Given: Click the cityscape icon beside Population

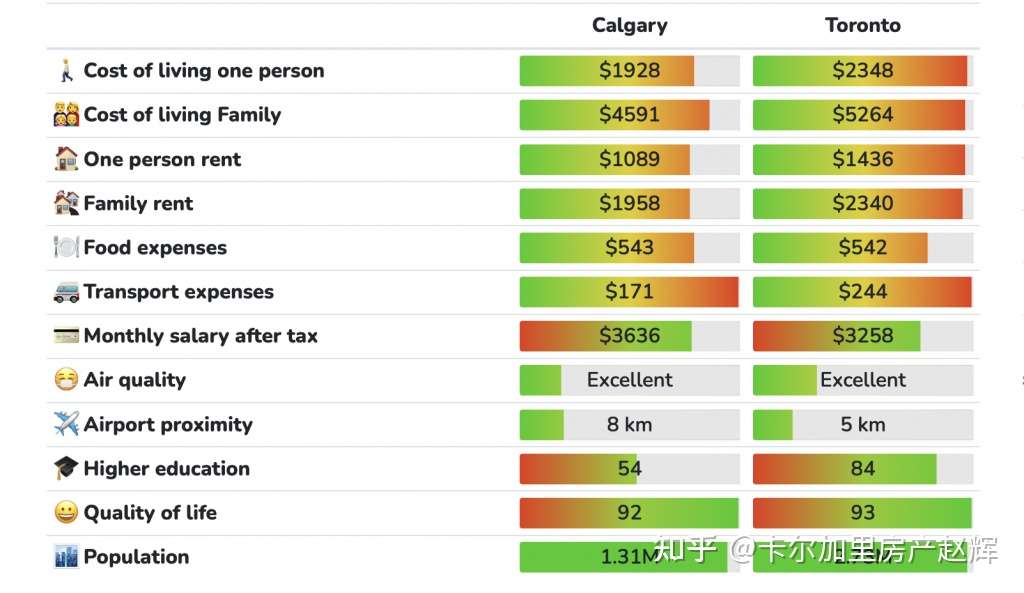Looking at the screenshot, I should 66,557.
